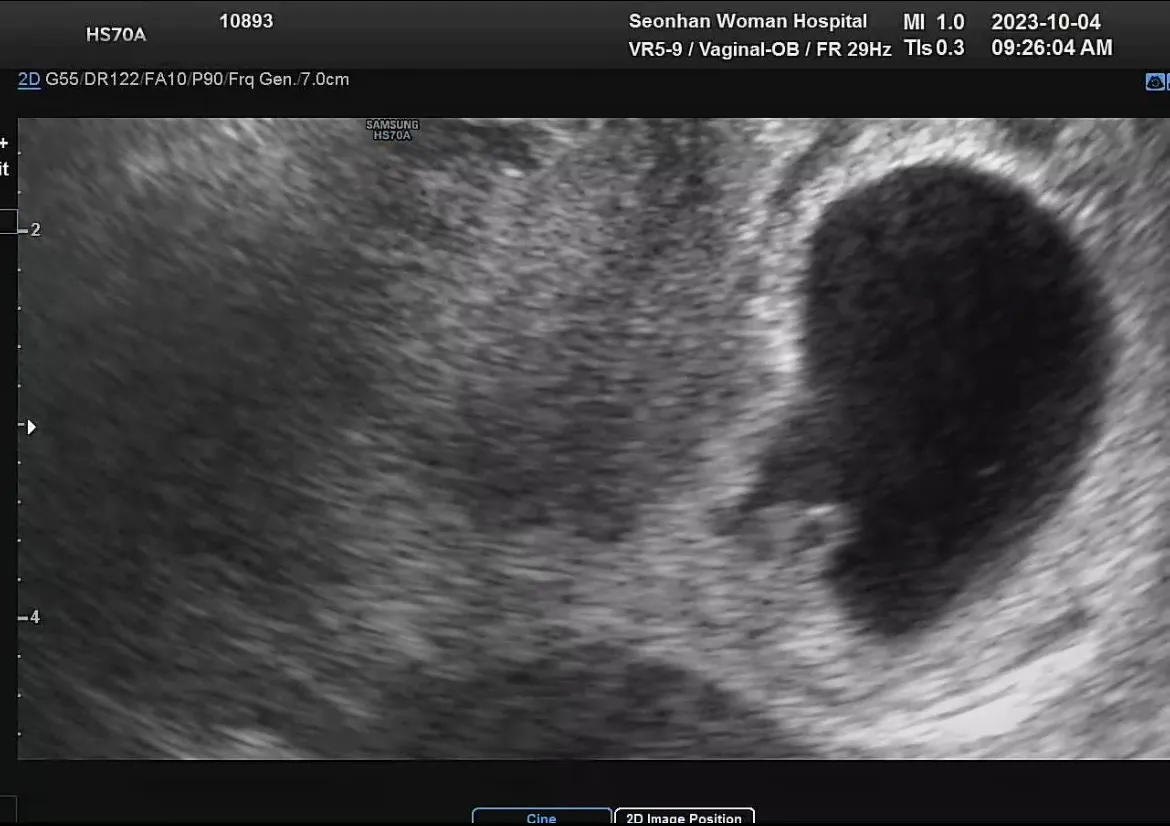The width and height of the screenshot is (1170, 826).
Task: Click the MI 1.0 indicator
Action: (933, 22)
